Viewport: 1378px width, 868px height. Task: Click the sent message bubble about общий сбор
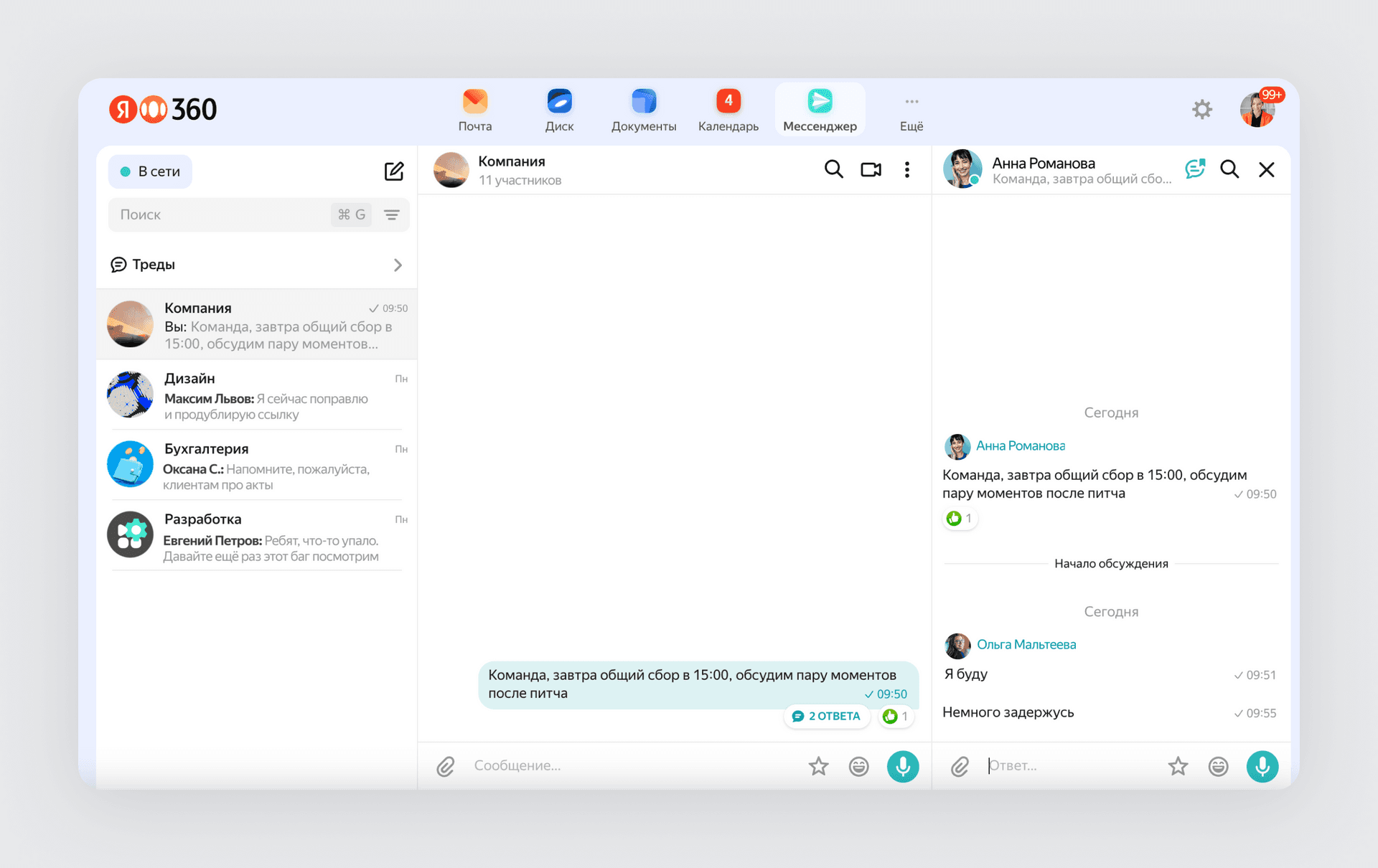[698, 684]
